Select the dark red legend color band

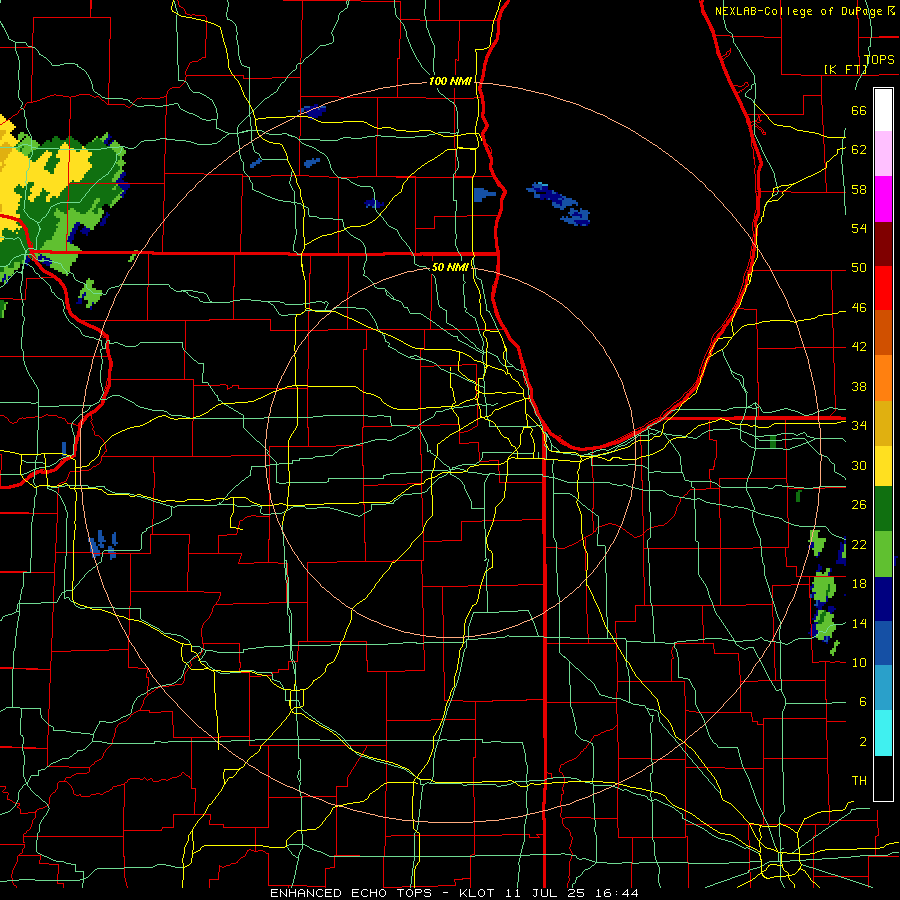(883, 243)
